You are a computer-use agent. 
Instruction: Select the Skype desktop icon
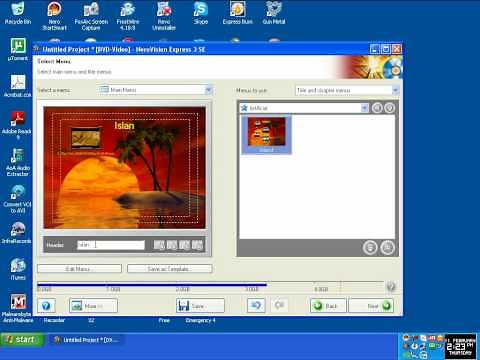201,13
